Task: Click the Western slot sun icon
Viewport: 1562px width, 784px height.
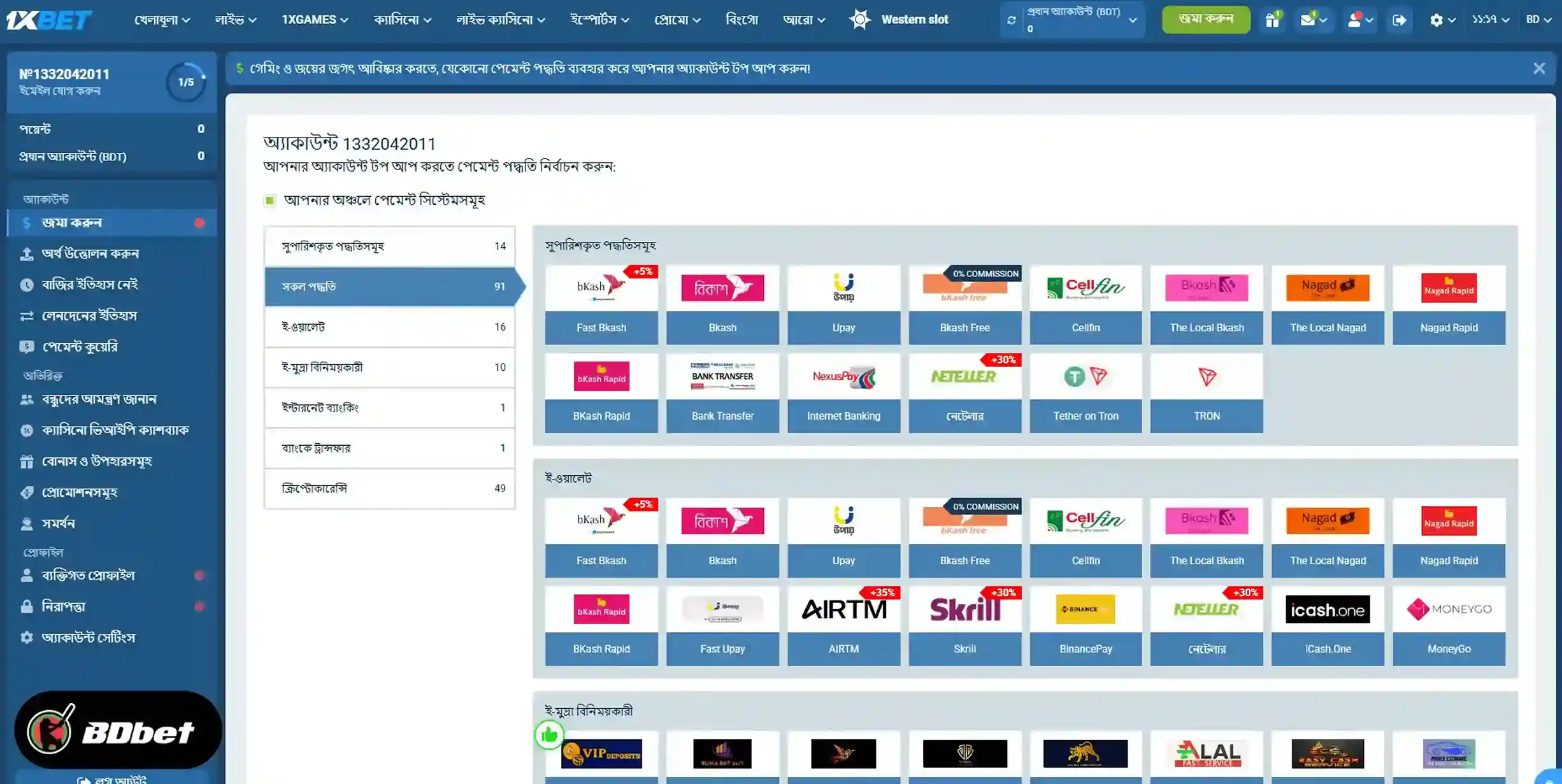Action: [860, 19]
